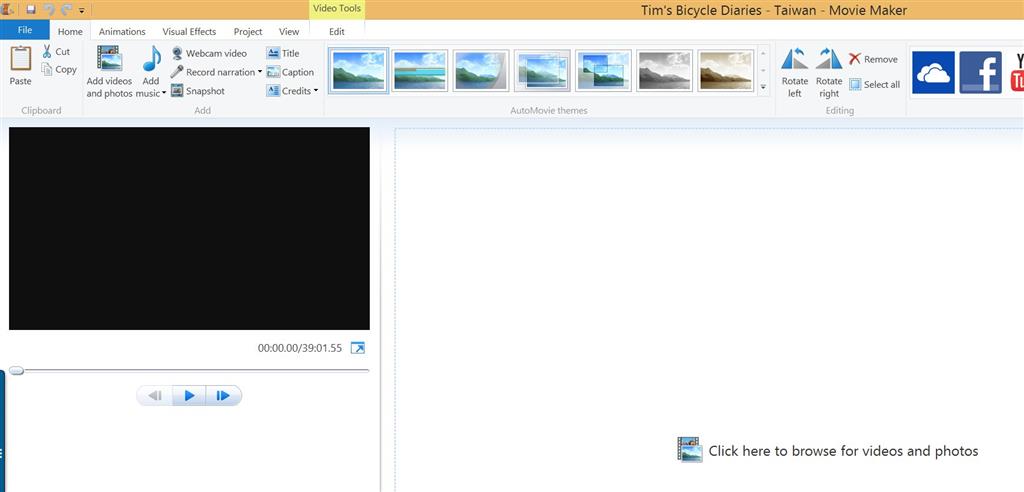Go to next frame
This screenshot has height=492, width=1024.
[x=223, y=395]
